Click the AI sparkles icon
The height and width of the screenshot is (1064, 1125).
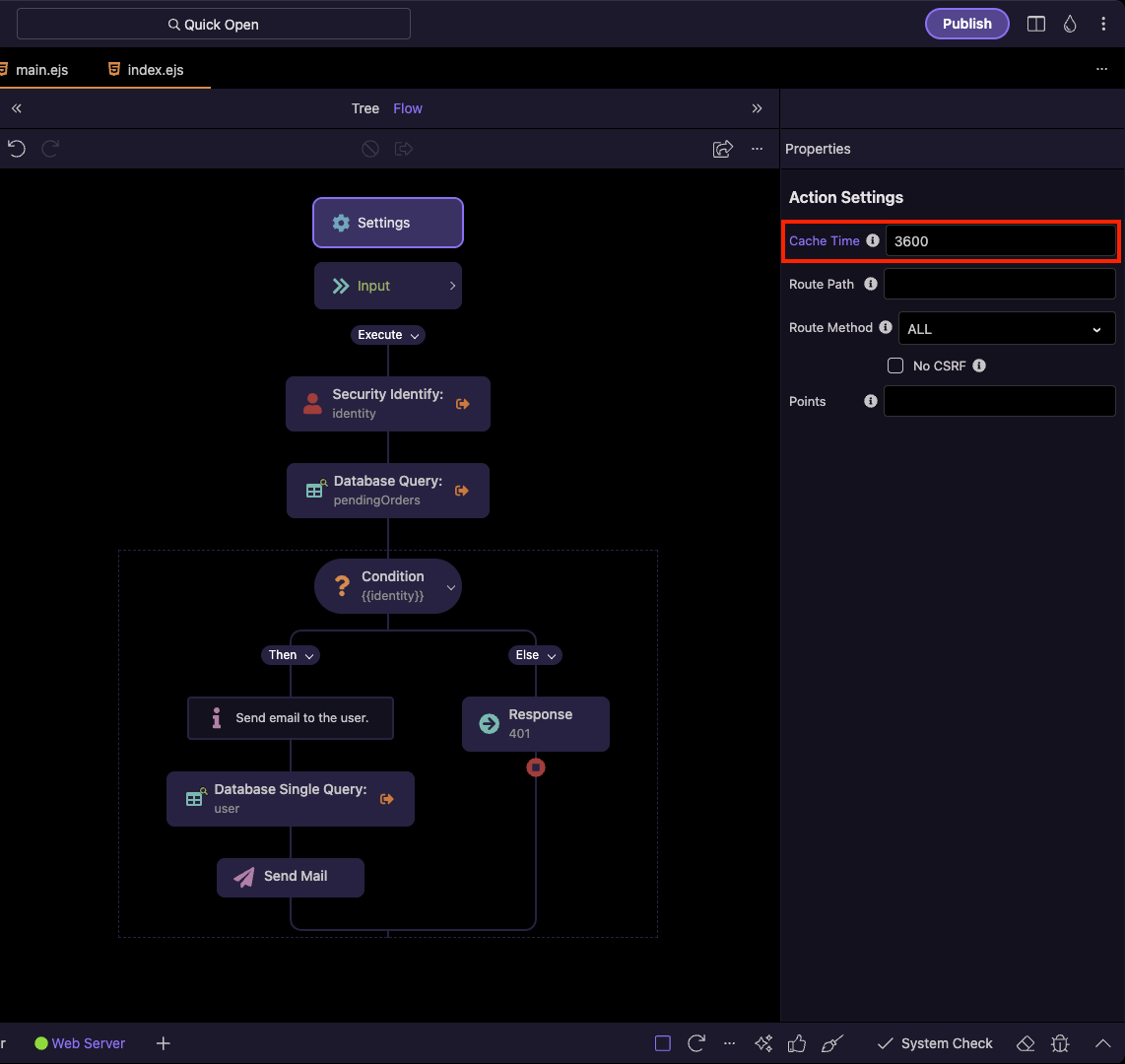coord(762,1043)
